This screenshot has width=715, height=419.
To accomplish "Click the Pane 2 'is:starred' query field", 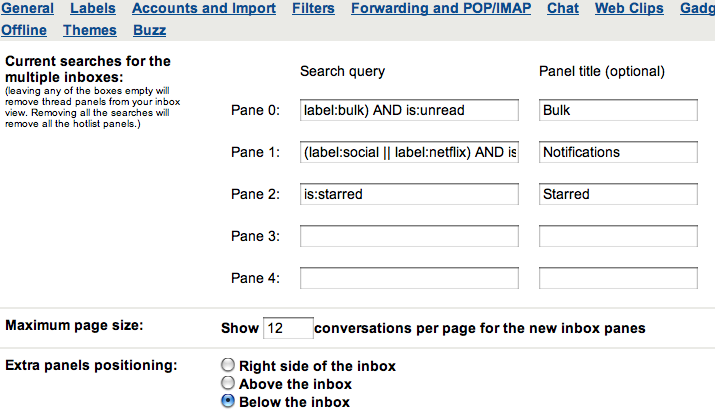I will point(409,194).
